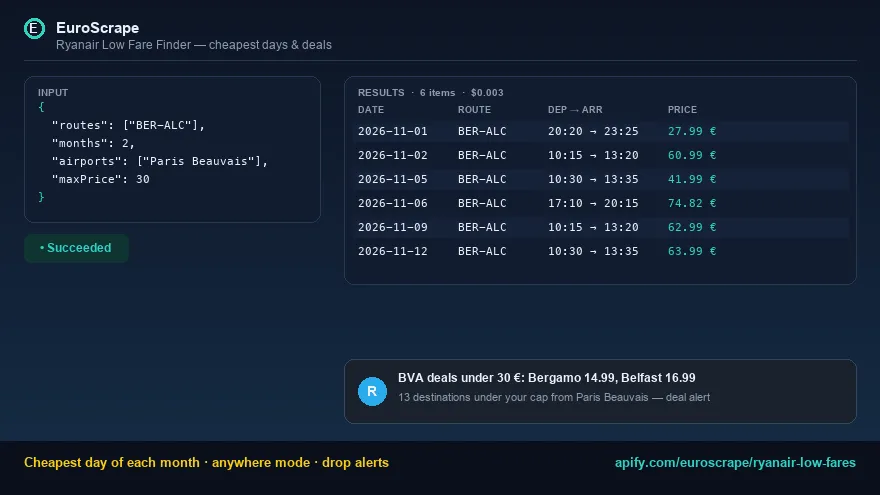Select the 2026-11-09 date cell
880x495 pixels.
click(x=393, y=227)
